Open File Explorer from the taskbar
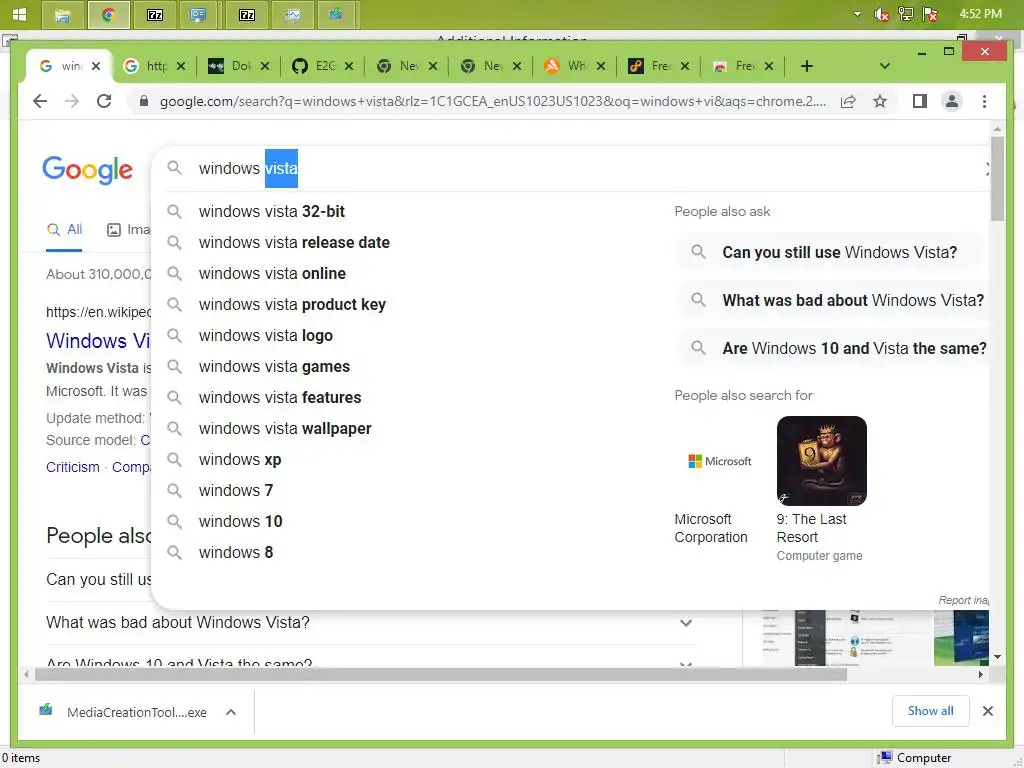 63,15
